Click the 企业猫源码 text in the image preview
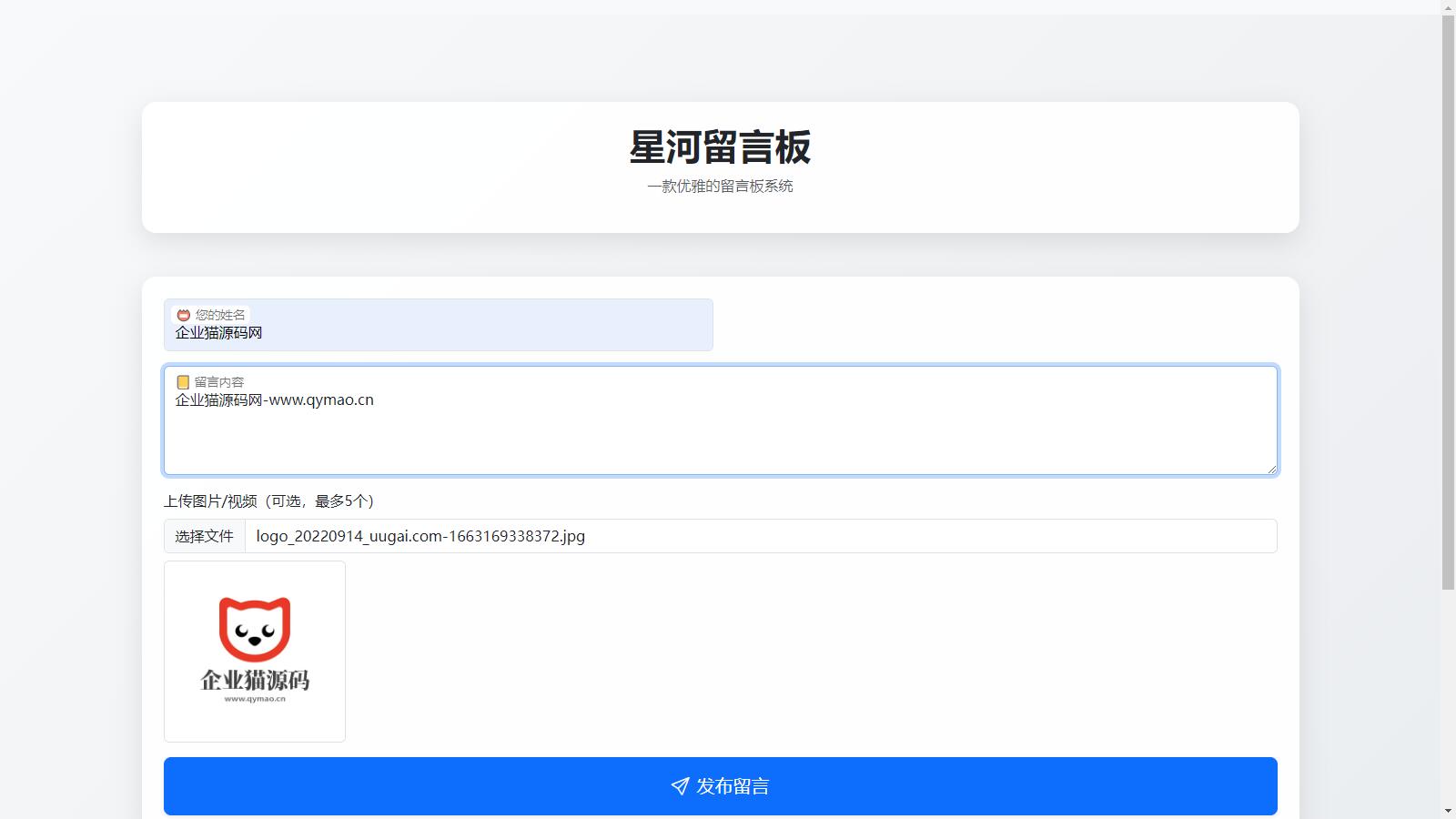The width and height of the screenshot is (1456, 819). tap(255, 680)
